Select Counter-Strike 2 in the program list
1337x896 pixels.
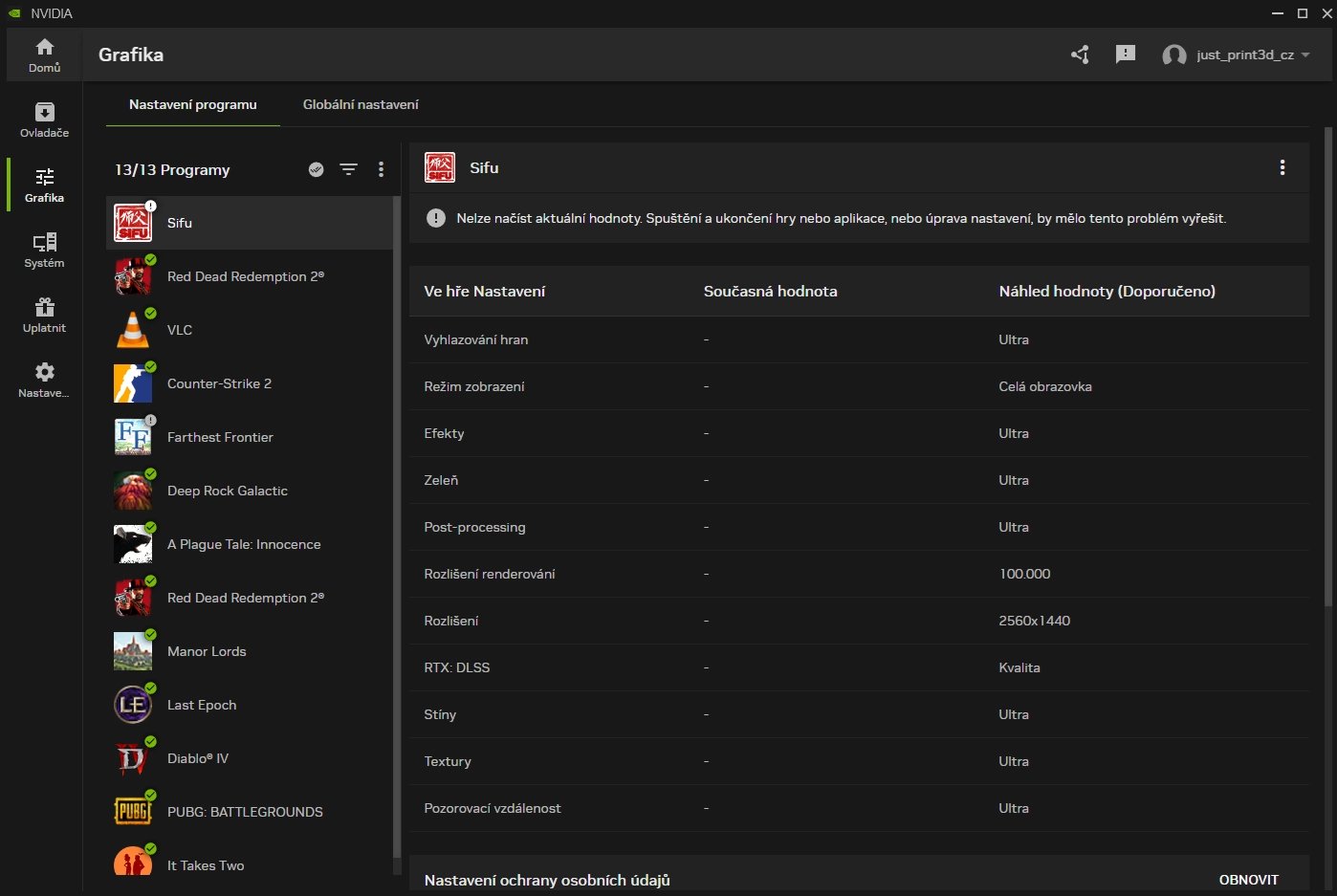point(219,383)
